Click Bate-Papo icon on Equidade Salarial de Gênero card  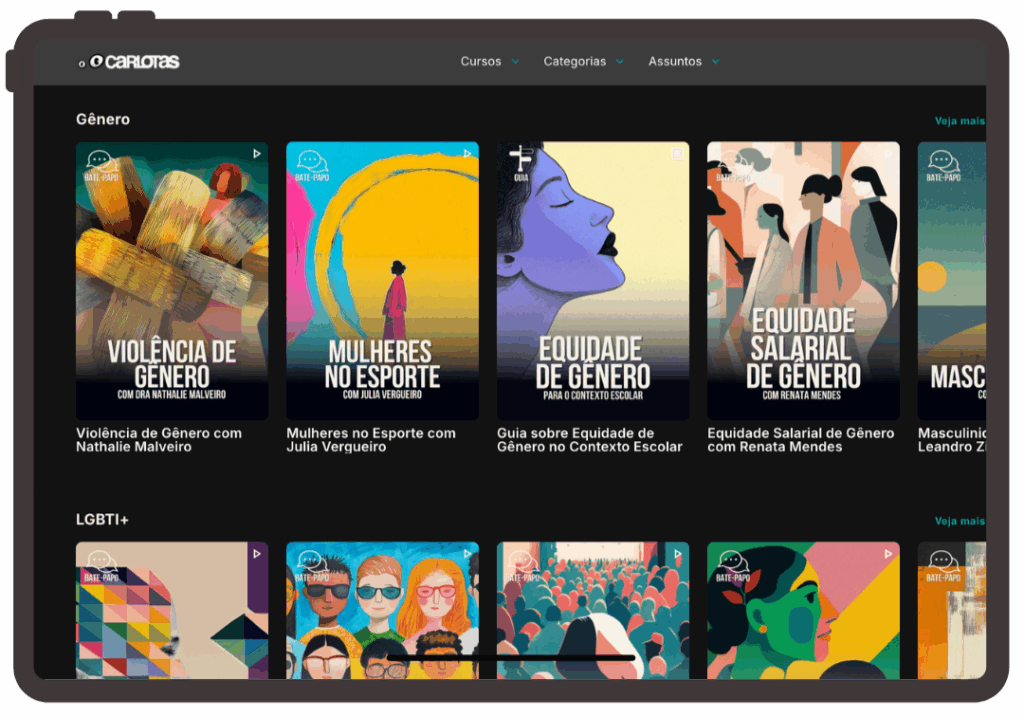733,165
